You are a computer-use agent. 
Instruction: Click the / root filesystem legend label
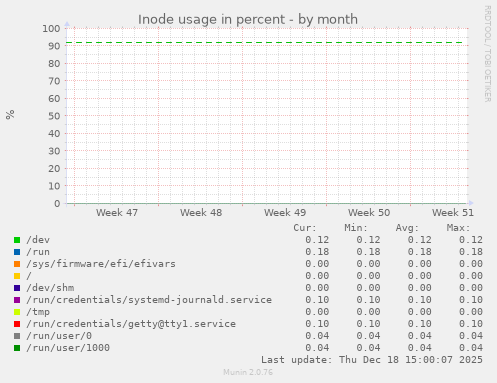pyautogui.click(x=29, y=276)
